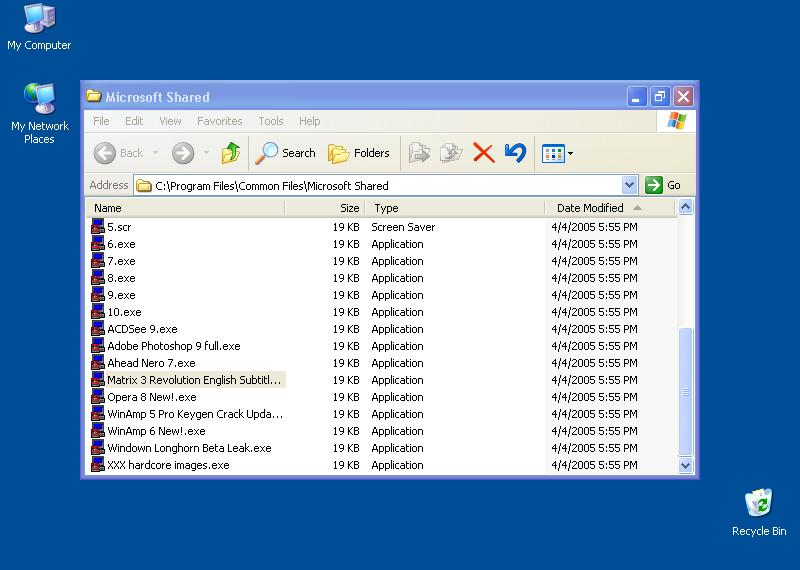This screenshot has width=800, height=570.
Task: Toggle the Folders pane
Action: 359,153
